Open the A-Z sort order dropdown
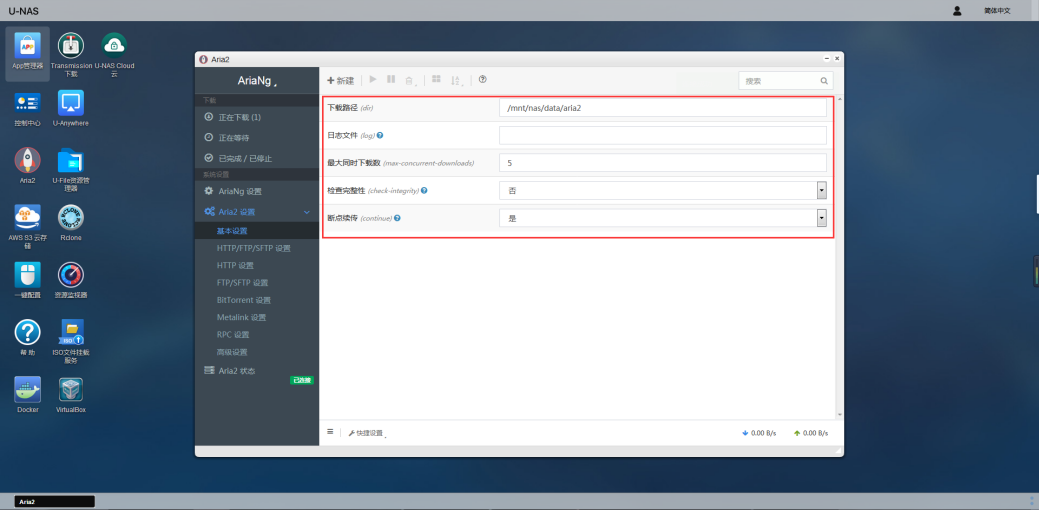Screen dimensions: 1039x510 tap(457, 80)
